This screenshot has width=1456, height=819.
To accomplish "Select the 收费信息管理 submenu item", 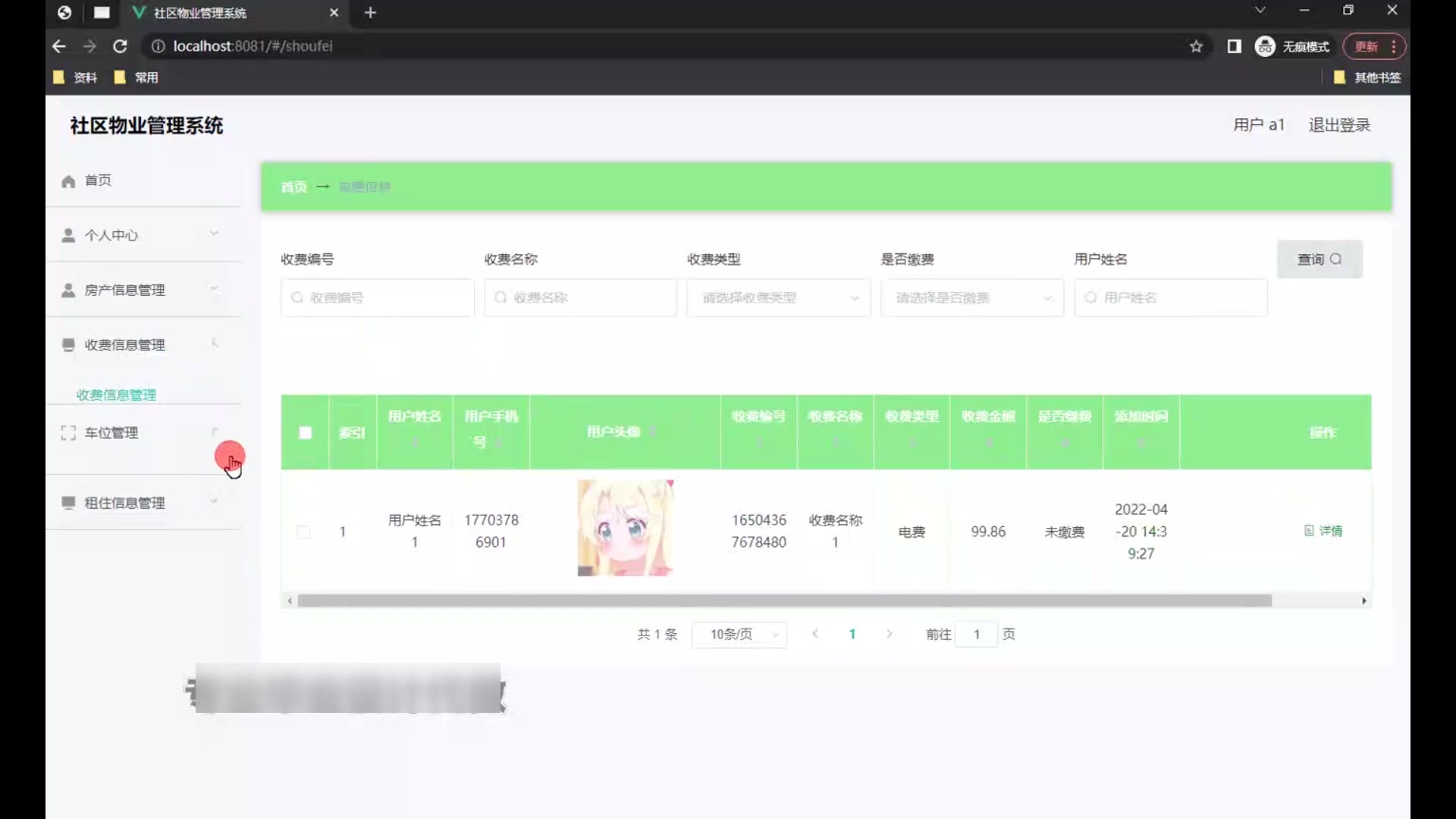I will pyautogui.click(x=116, y=394).
